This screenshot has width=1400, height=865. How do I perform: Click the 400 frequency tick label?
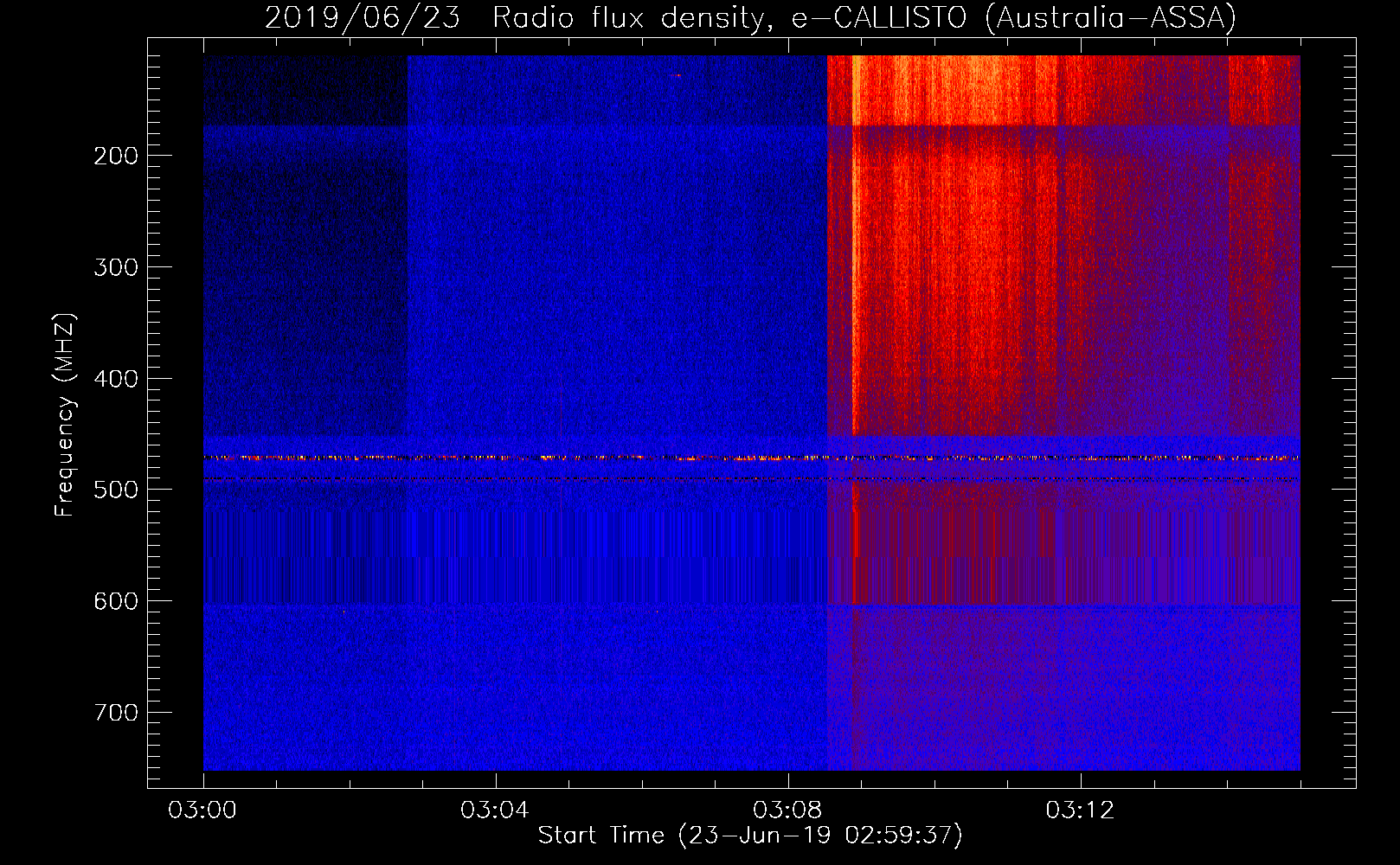coord(116,379)
